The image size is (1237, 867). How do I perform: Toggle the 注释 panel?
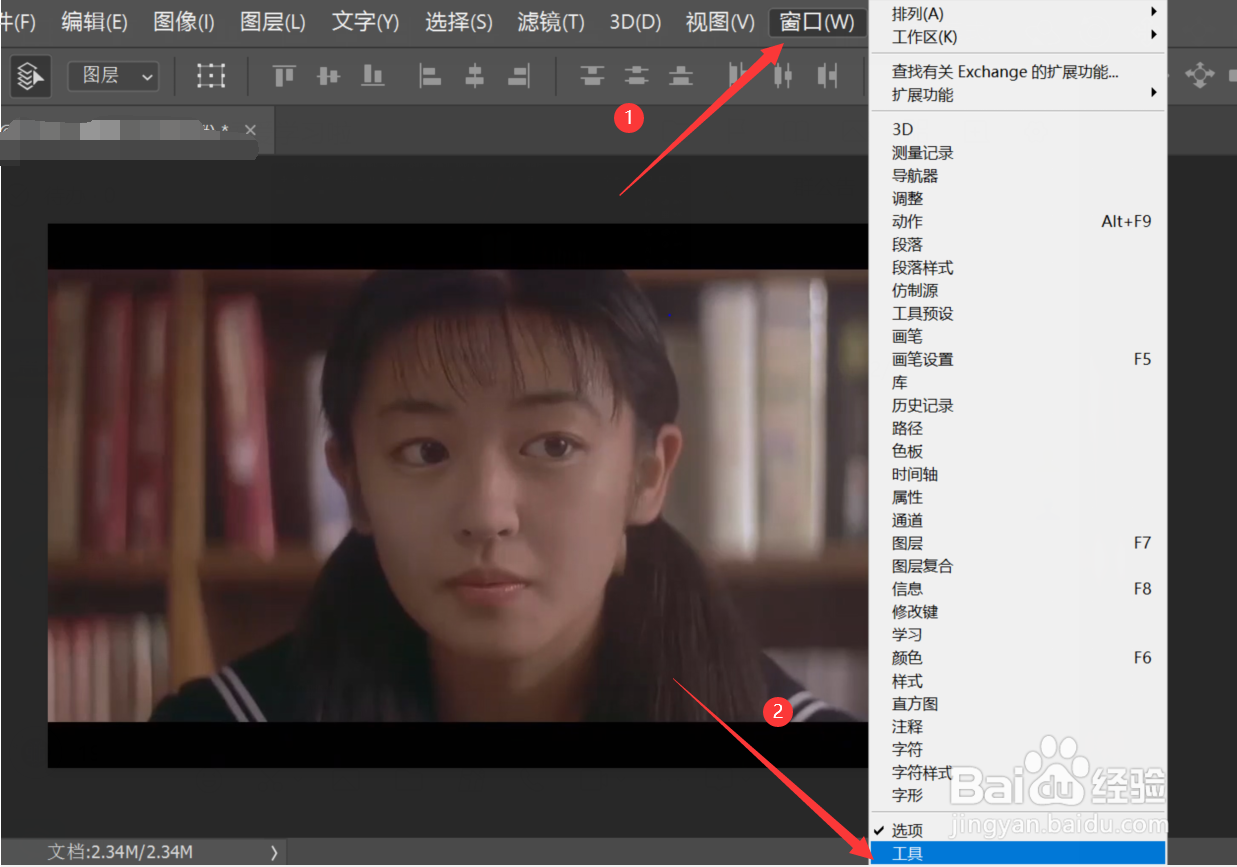(x=1017, y=727)
